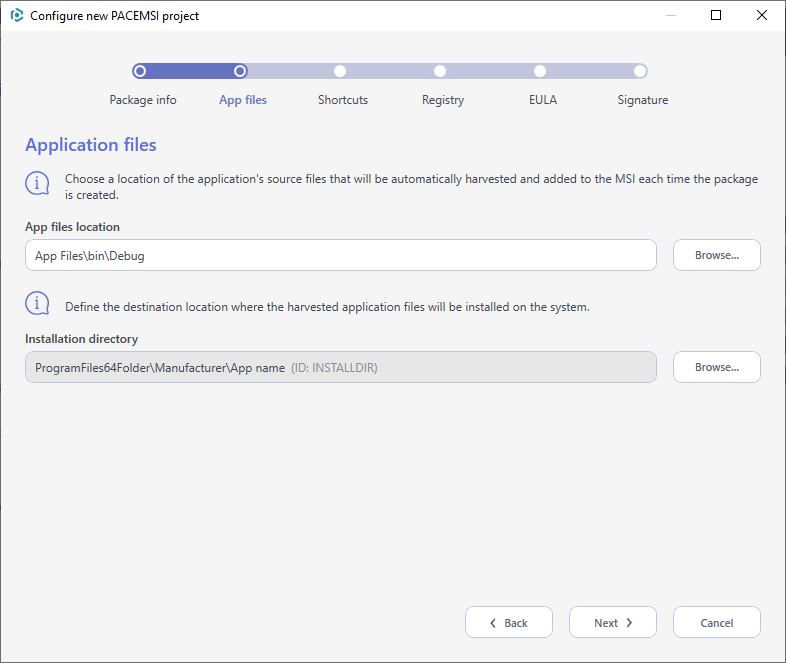Close the Configure new PACEMSI project window
The height and width of the screenshot is (663, 786).
pos(761,15)
